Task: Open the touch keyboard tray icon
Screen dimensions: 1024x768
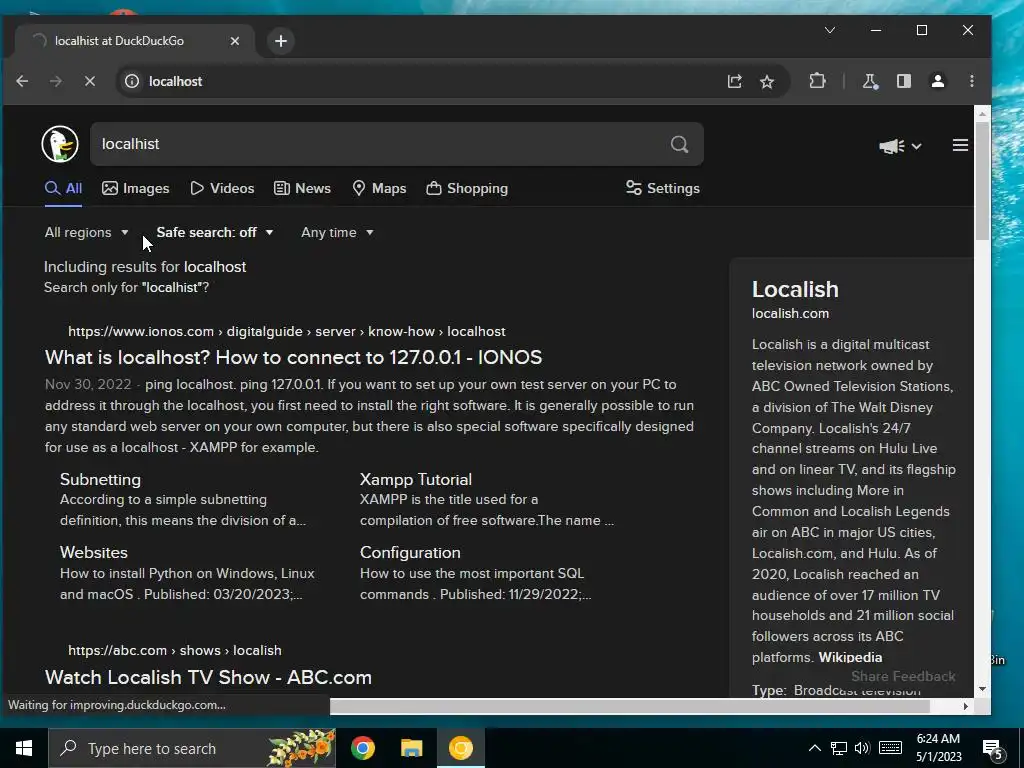Action: tap(890, 748)
